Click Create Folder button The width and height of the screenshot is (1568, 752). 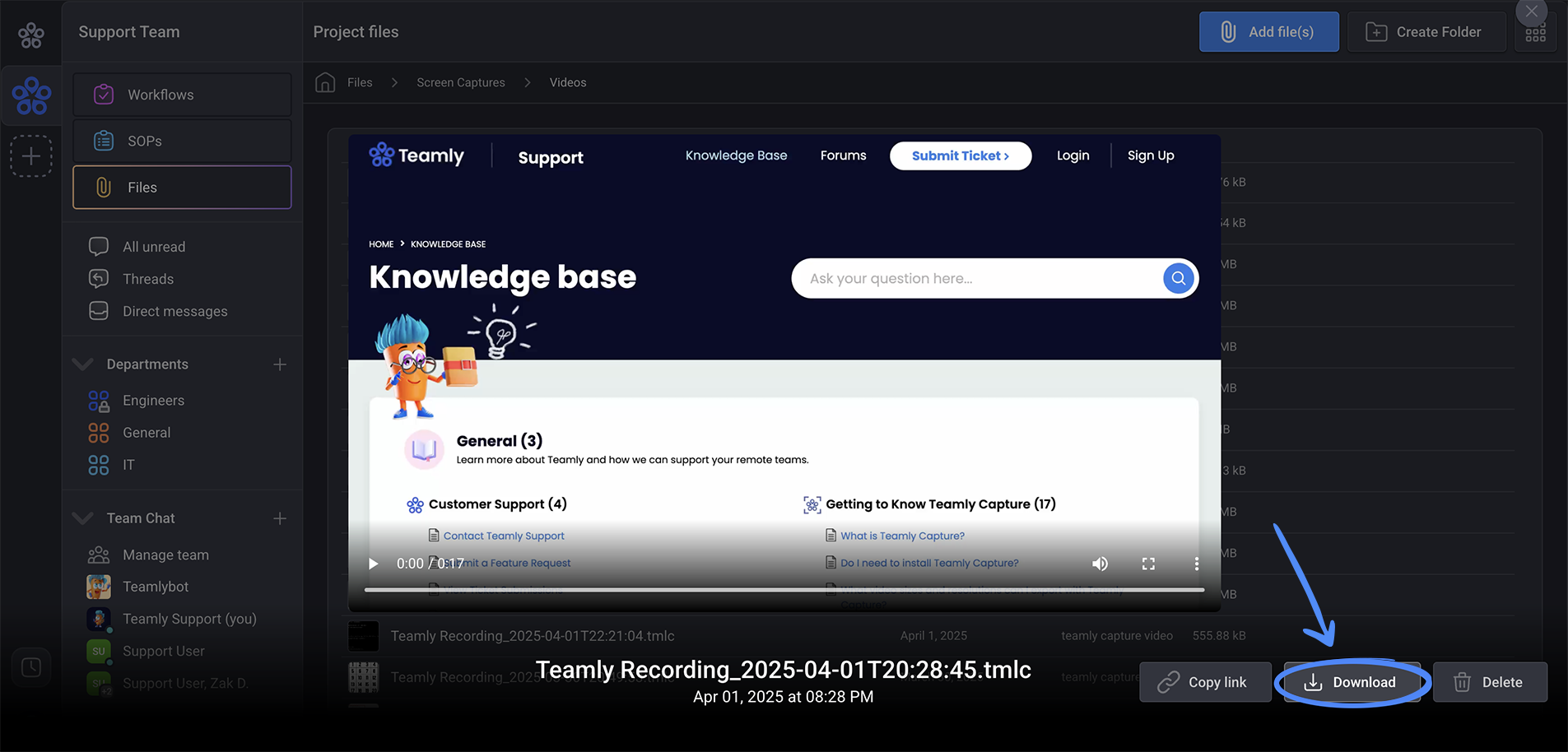[1426, 32]
